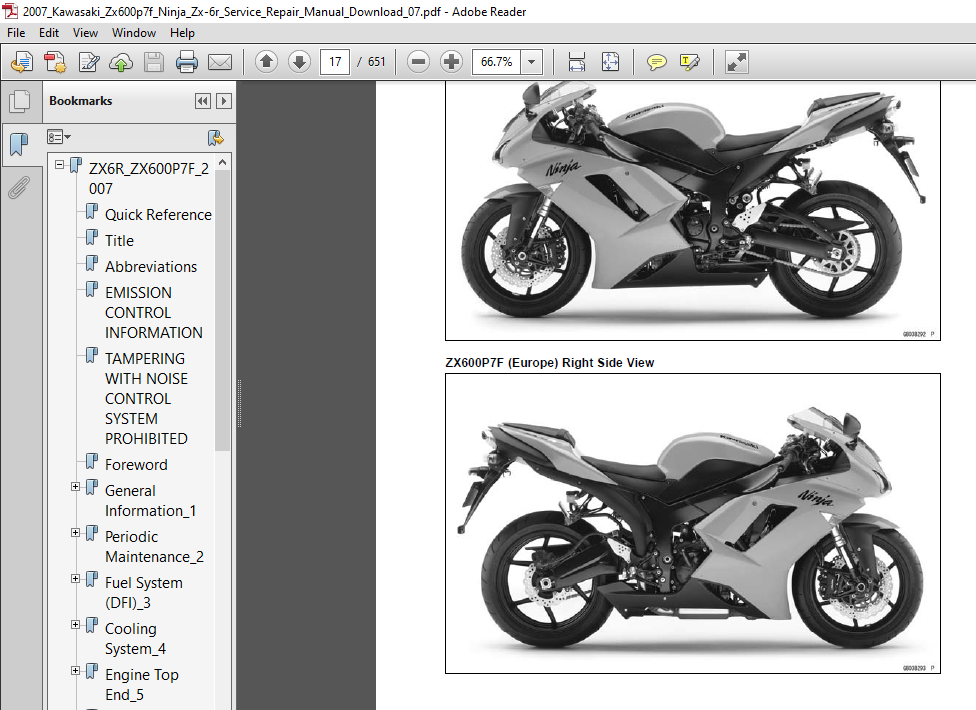
Task: Expand the Periodic Maintenance_2 bookmark
Action: 75,533
